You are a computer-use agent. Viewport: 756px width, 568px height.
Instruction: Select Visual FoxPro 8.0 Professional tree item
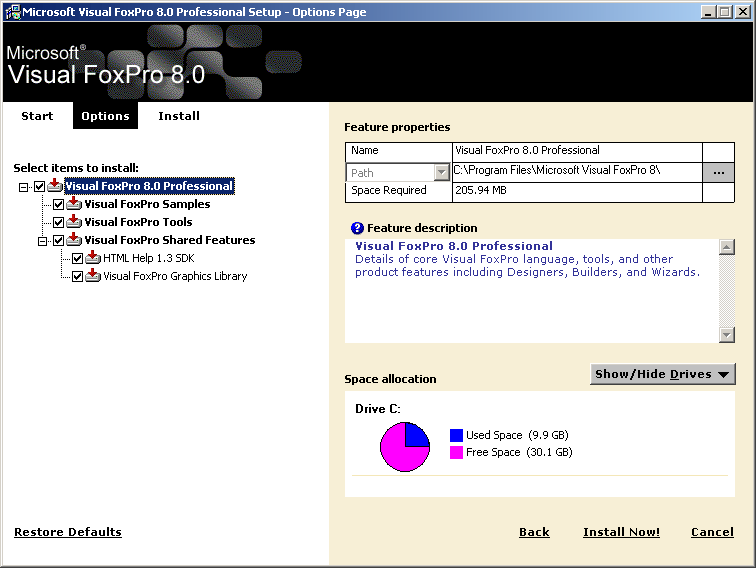(149, 186)
